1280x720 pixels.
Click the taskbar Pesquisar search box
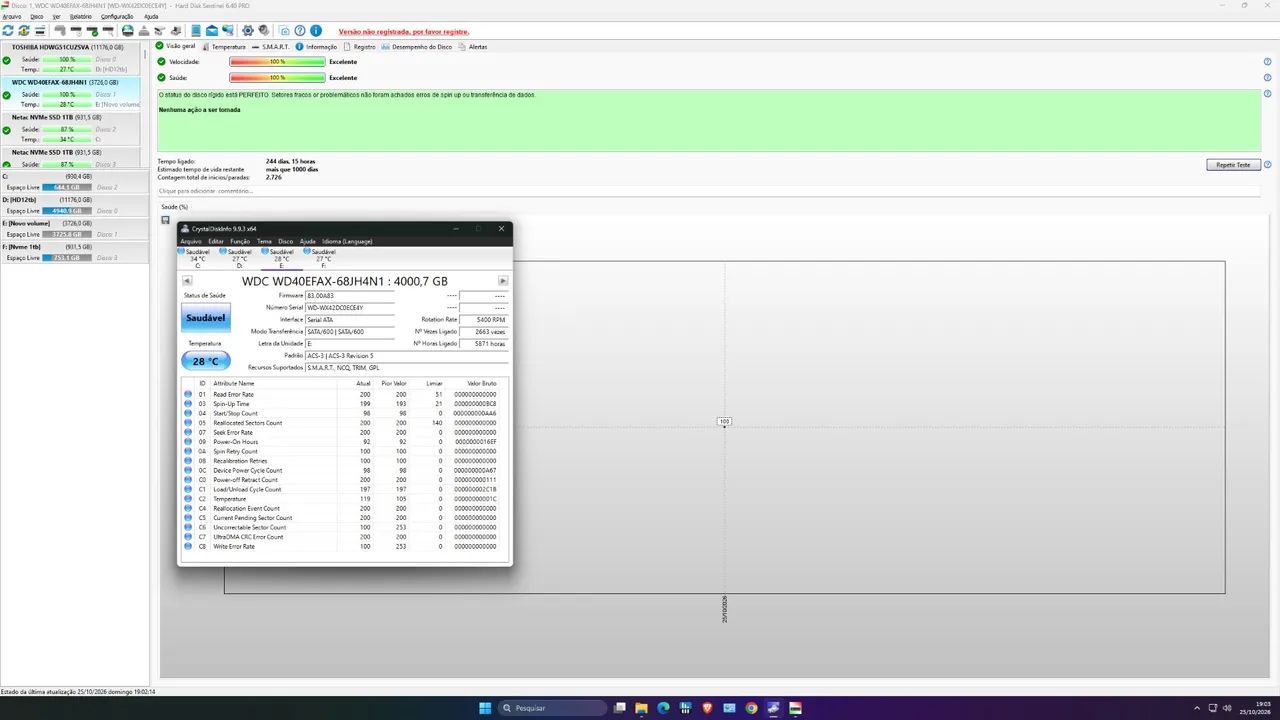tap(554, 708)
